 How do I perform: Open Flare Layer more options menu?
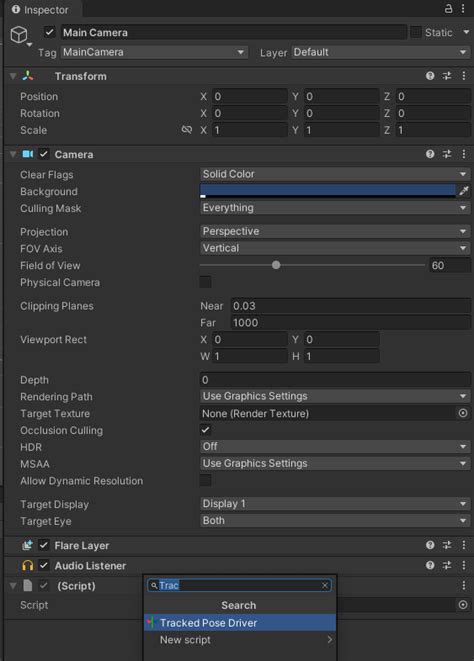point(464,545)
